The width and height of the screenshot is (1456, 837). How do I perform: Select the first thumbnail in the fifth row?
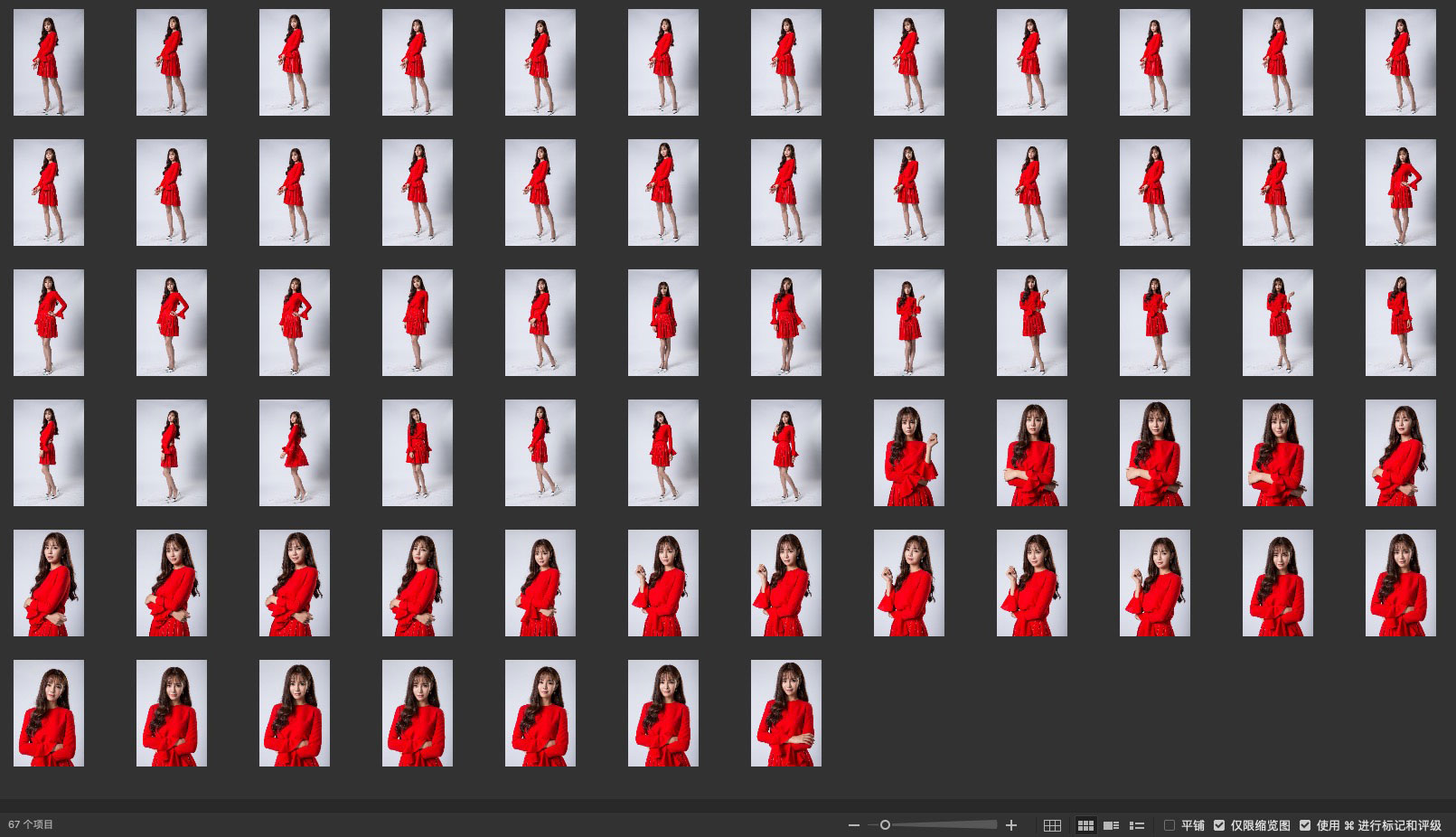tap(49, 583)
